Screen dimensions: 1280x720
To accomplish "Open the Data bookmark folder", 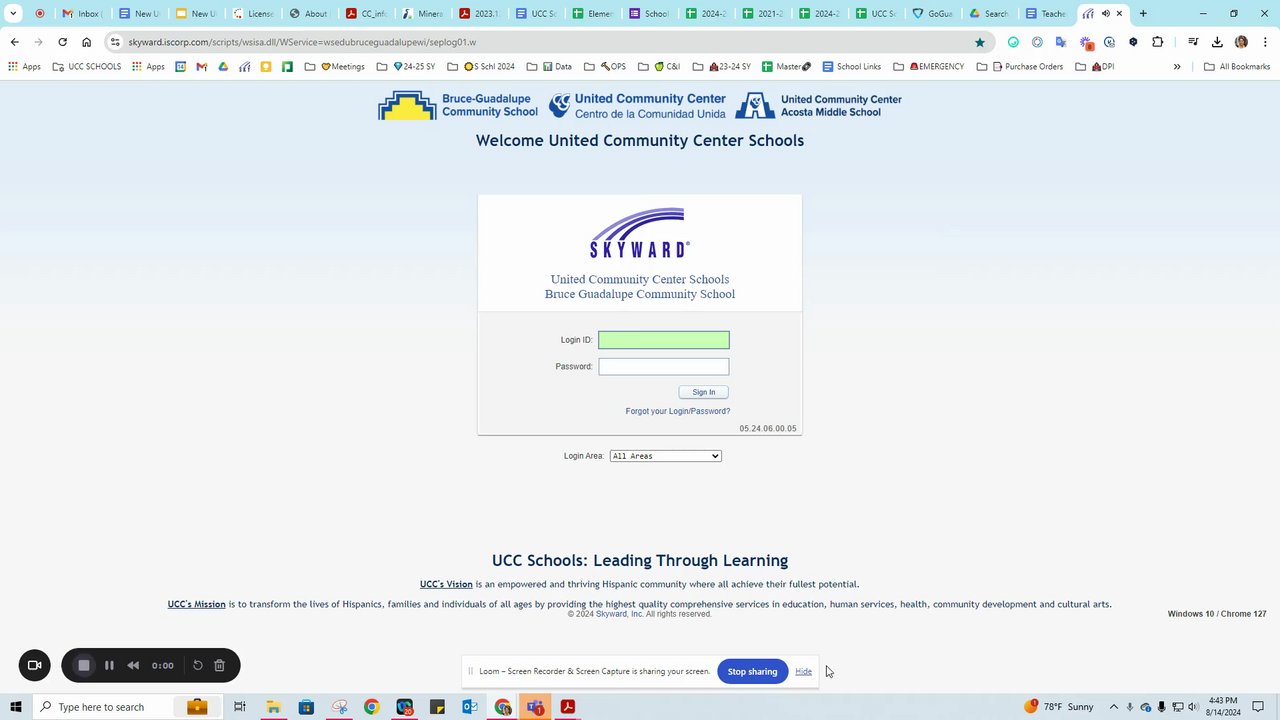I will (x=549, y=67).
